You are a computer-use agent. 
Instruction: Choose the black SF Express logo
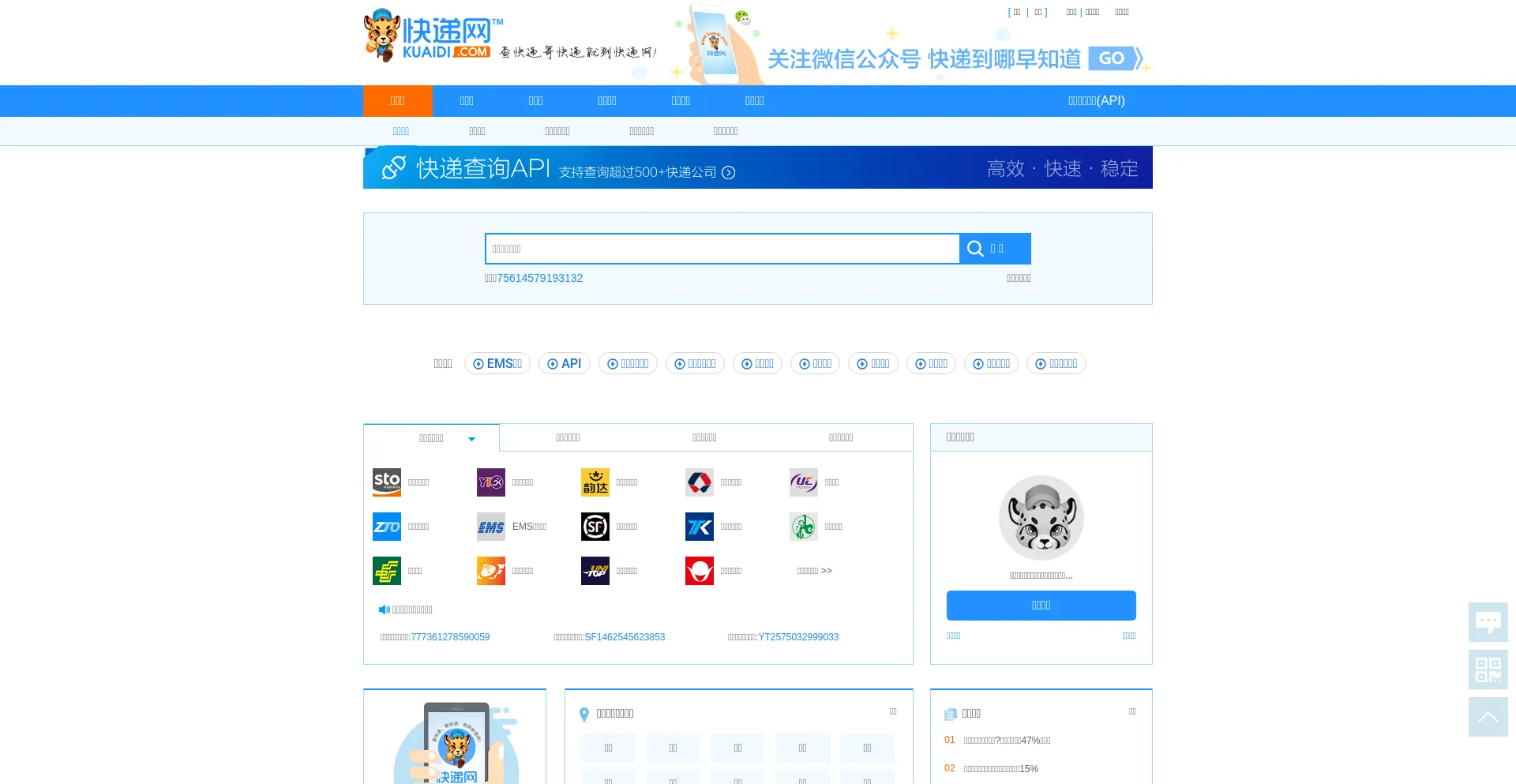click(x=595, y=527)
